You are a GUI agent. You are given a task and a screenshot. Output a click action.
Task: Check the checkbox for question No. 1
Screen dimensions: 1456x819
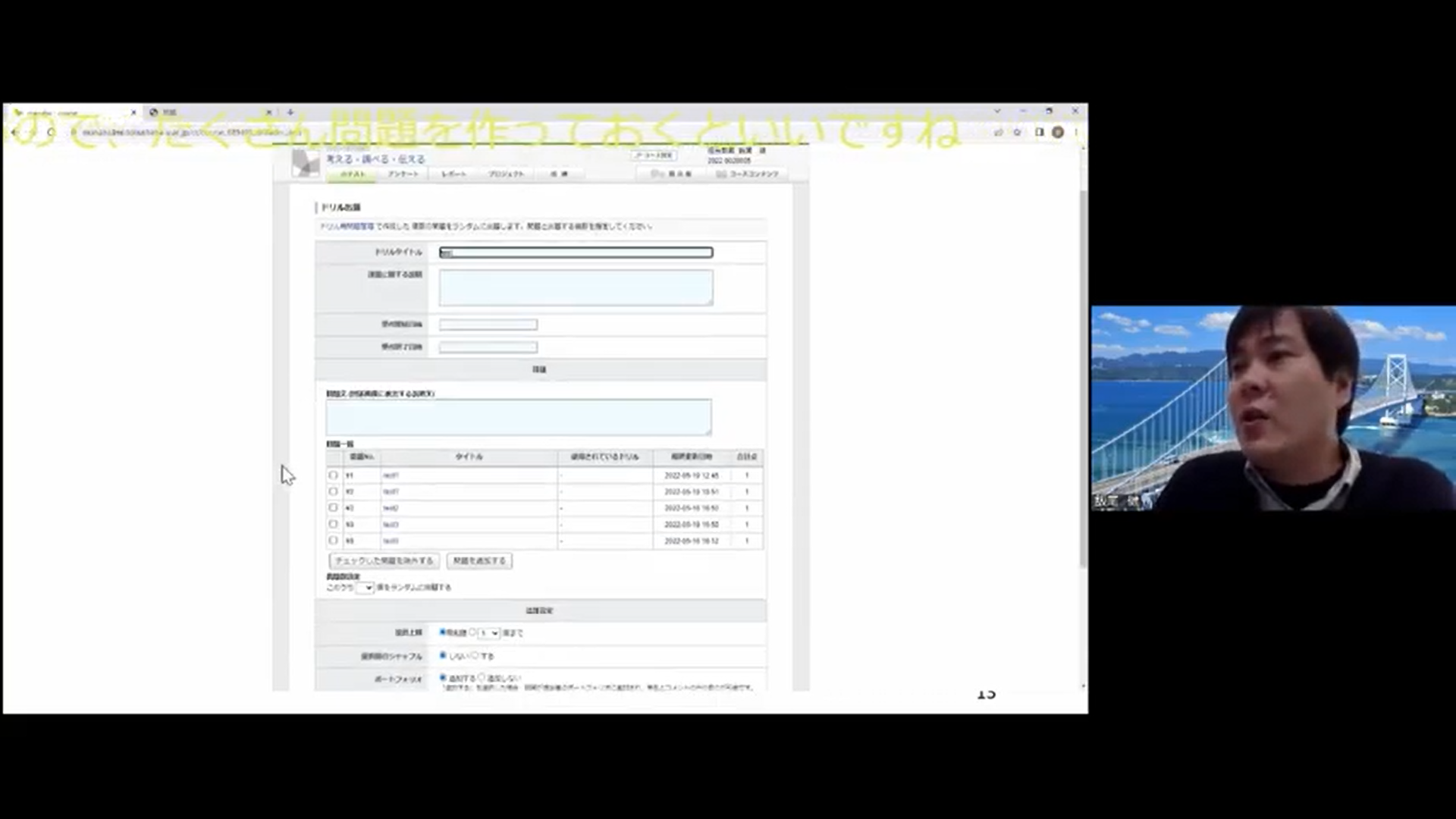pos(333,475)
